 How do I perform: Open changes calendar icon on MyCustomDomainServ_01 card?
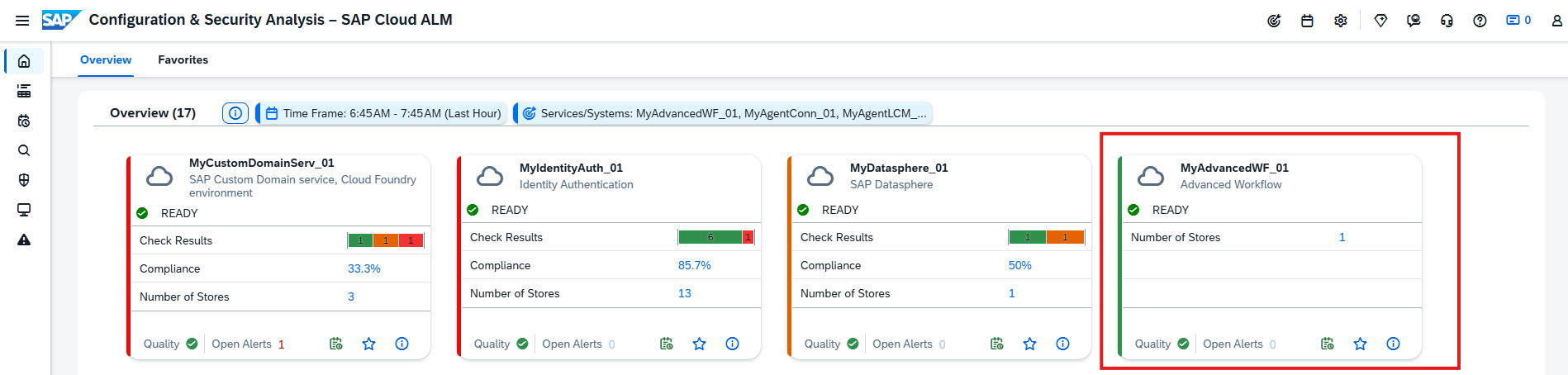point(335,344)
